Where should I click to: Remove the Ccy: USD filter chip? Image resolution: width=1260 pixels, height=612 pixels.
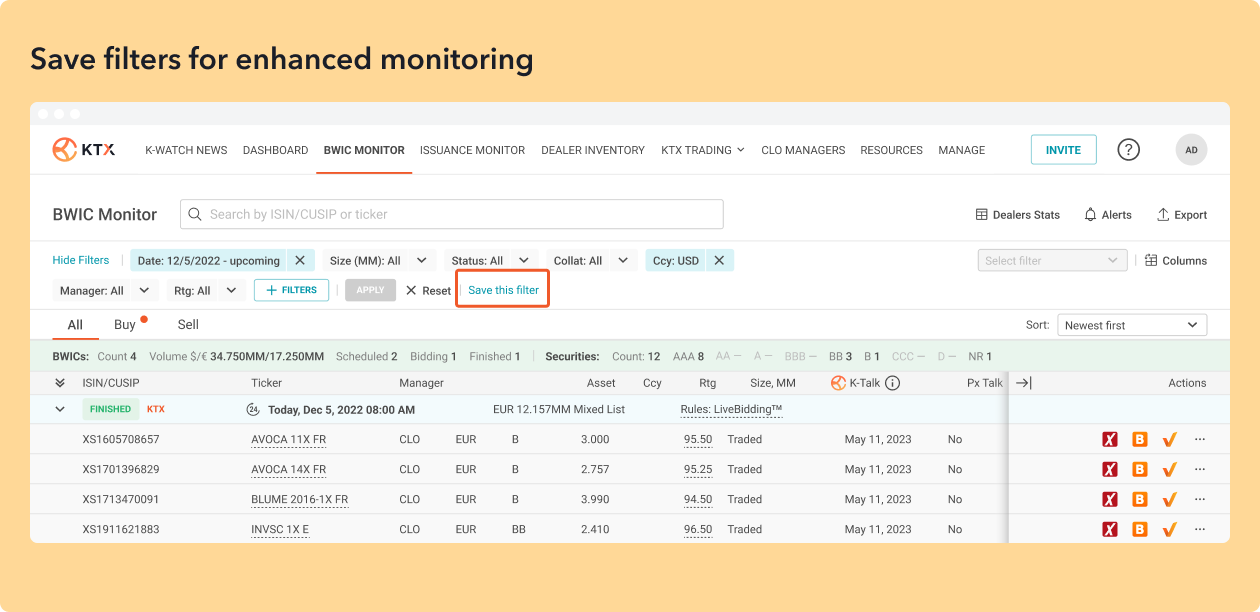pos(719,261)
